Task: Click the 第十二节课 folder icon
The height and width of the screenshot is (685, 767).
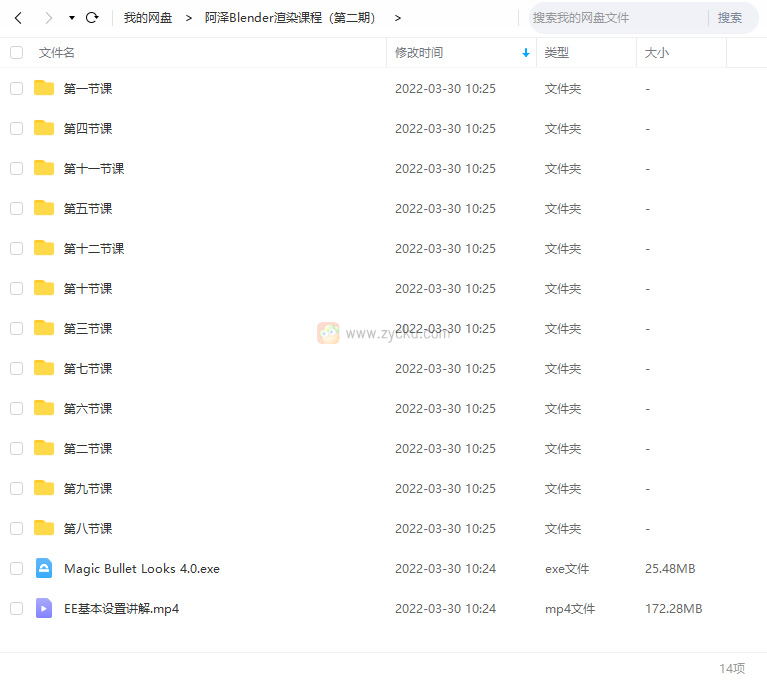Action: point(44,248)
